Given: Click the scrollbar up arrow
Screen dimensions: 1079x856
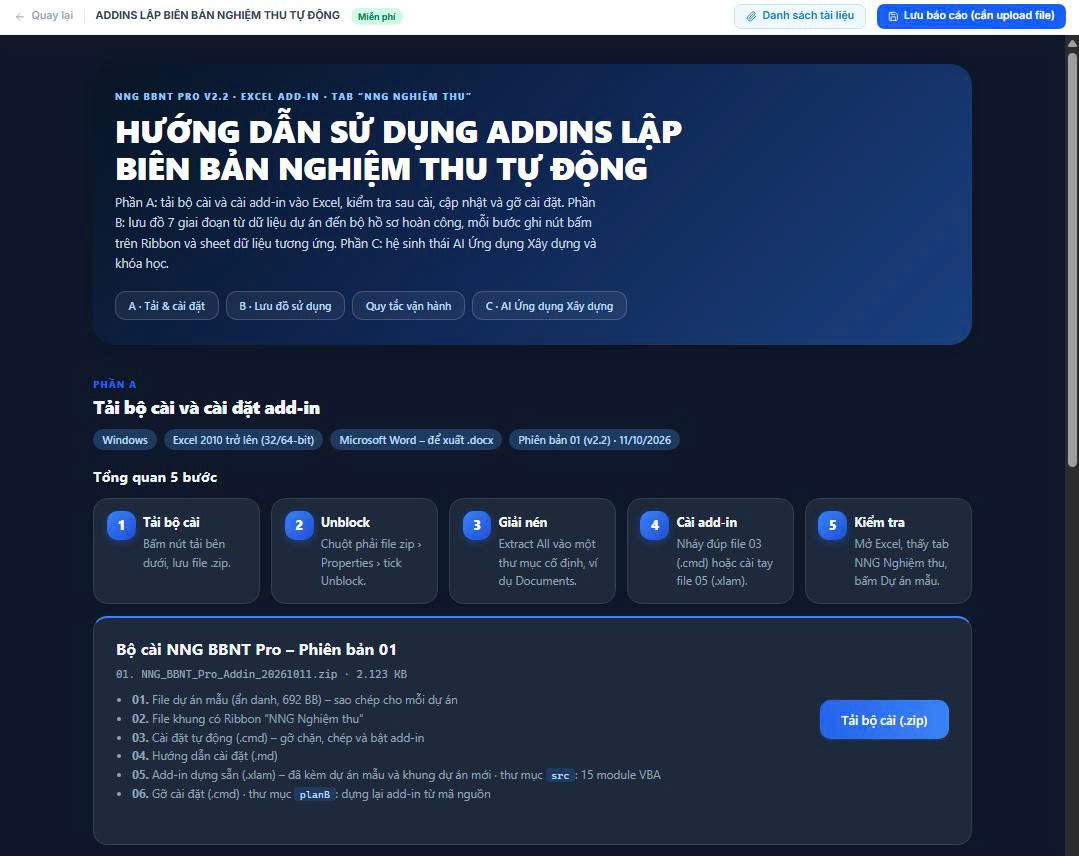Looking at the screenshot, I should tap(1072, 43).
